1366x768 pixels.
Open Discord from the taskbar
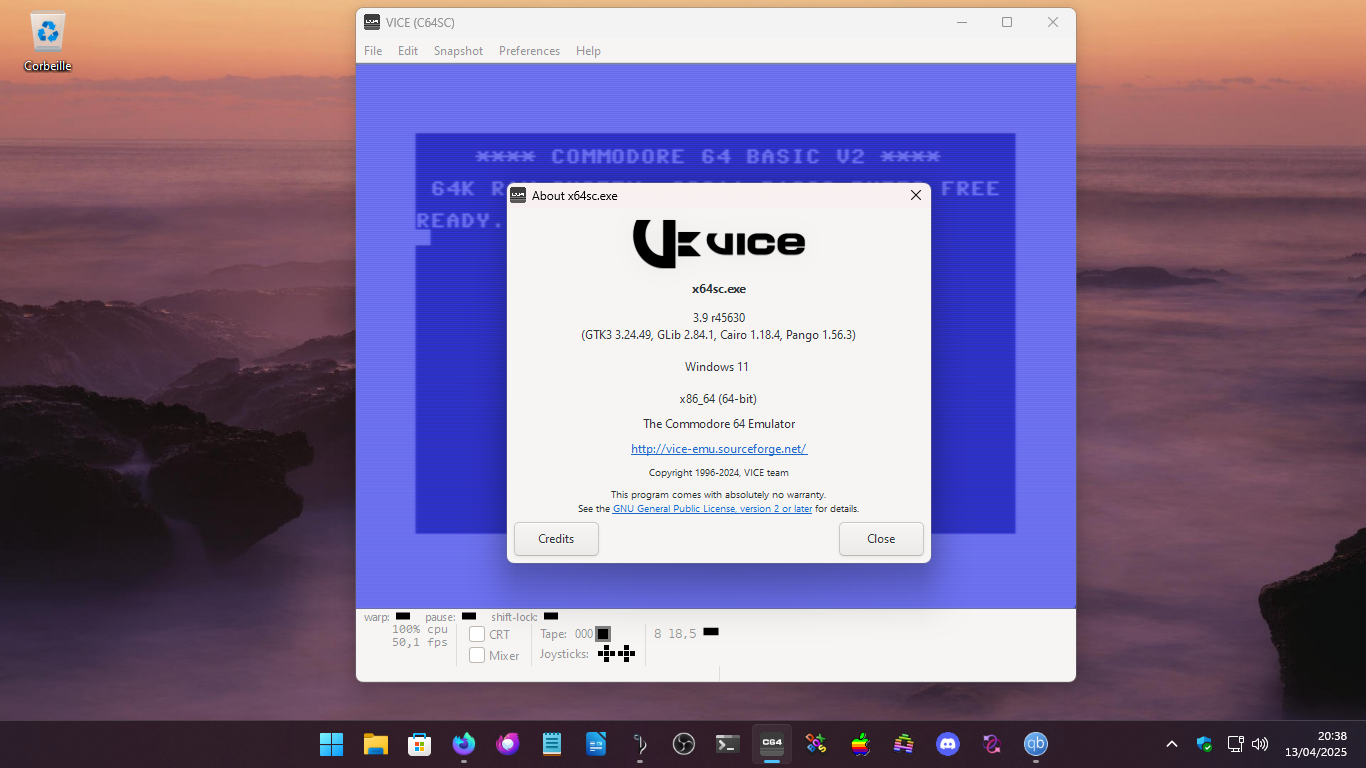coord(947,744)
